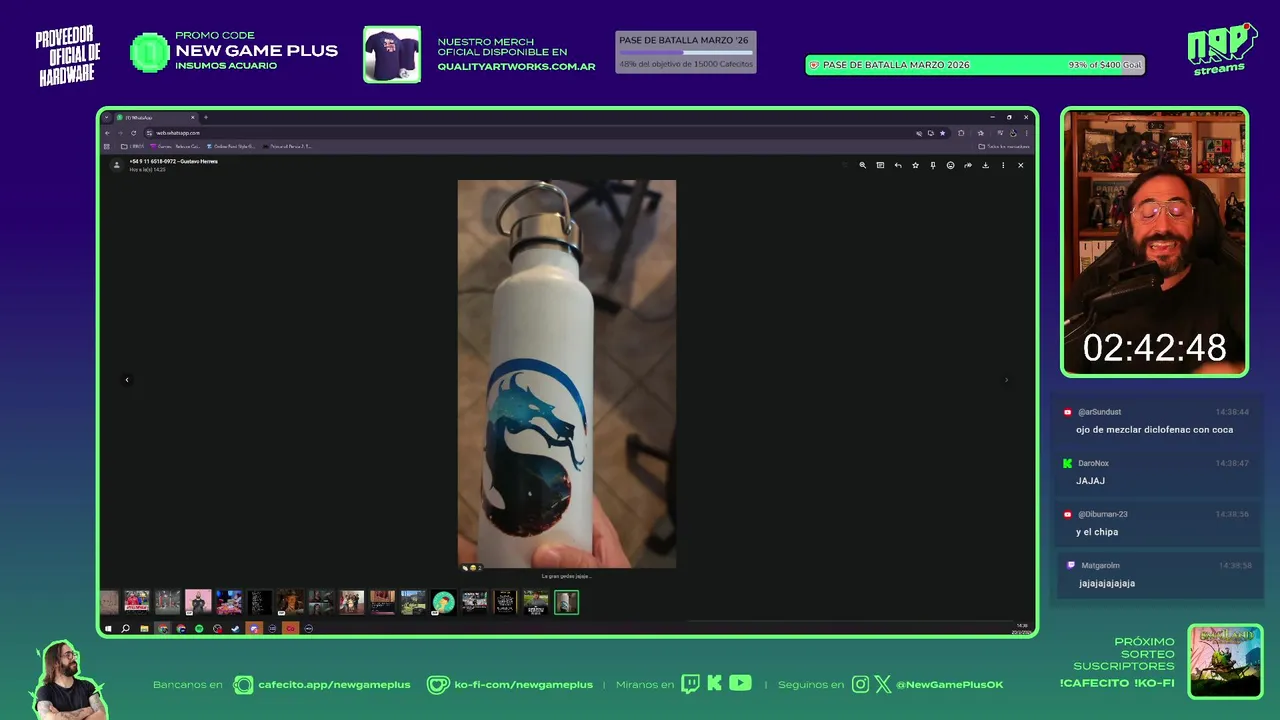Open the Prince of Persia bookmark

(x=288, y=146)
